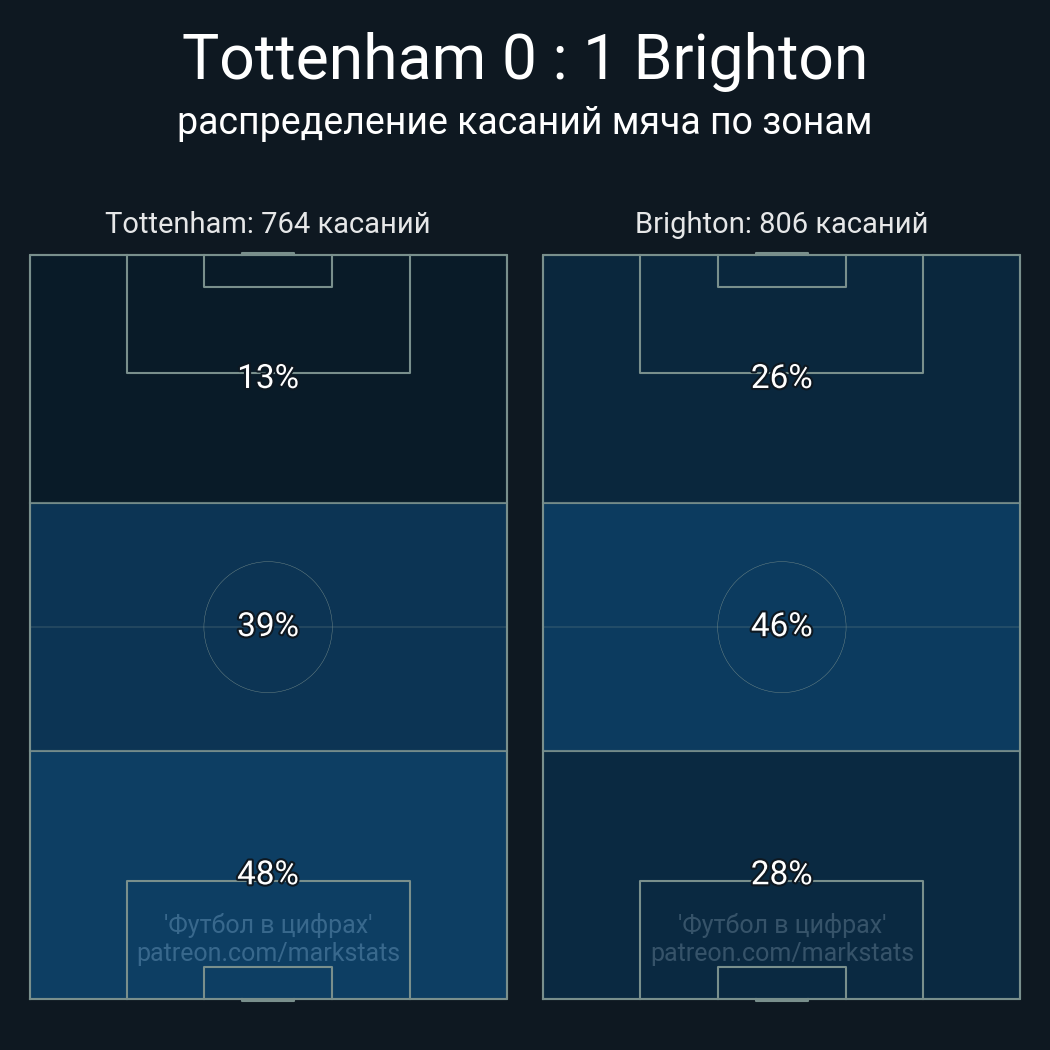Click the top six-yard box on Tottenham pitch
This screenshot has height=1050, width=1050.
[x=268, y=271]
